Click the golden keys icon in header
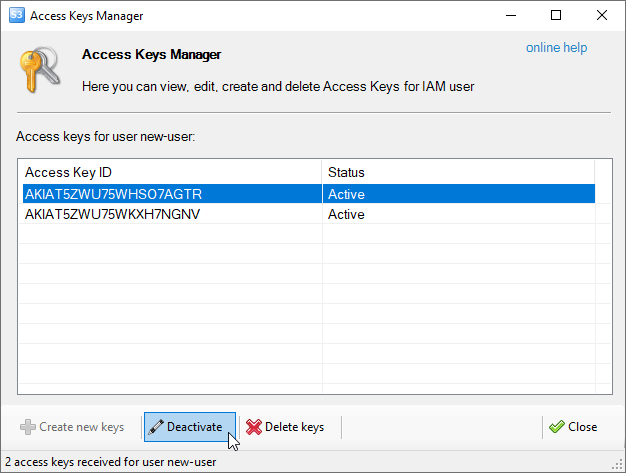 click(x=40, y=69)
